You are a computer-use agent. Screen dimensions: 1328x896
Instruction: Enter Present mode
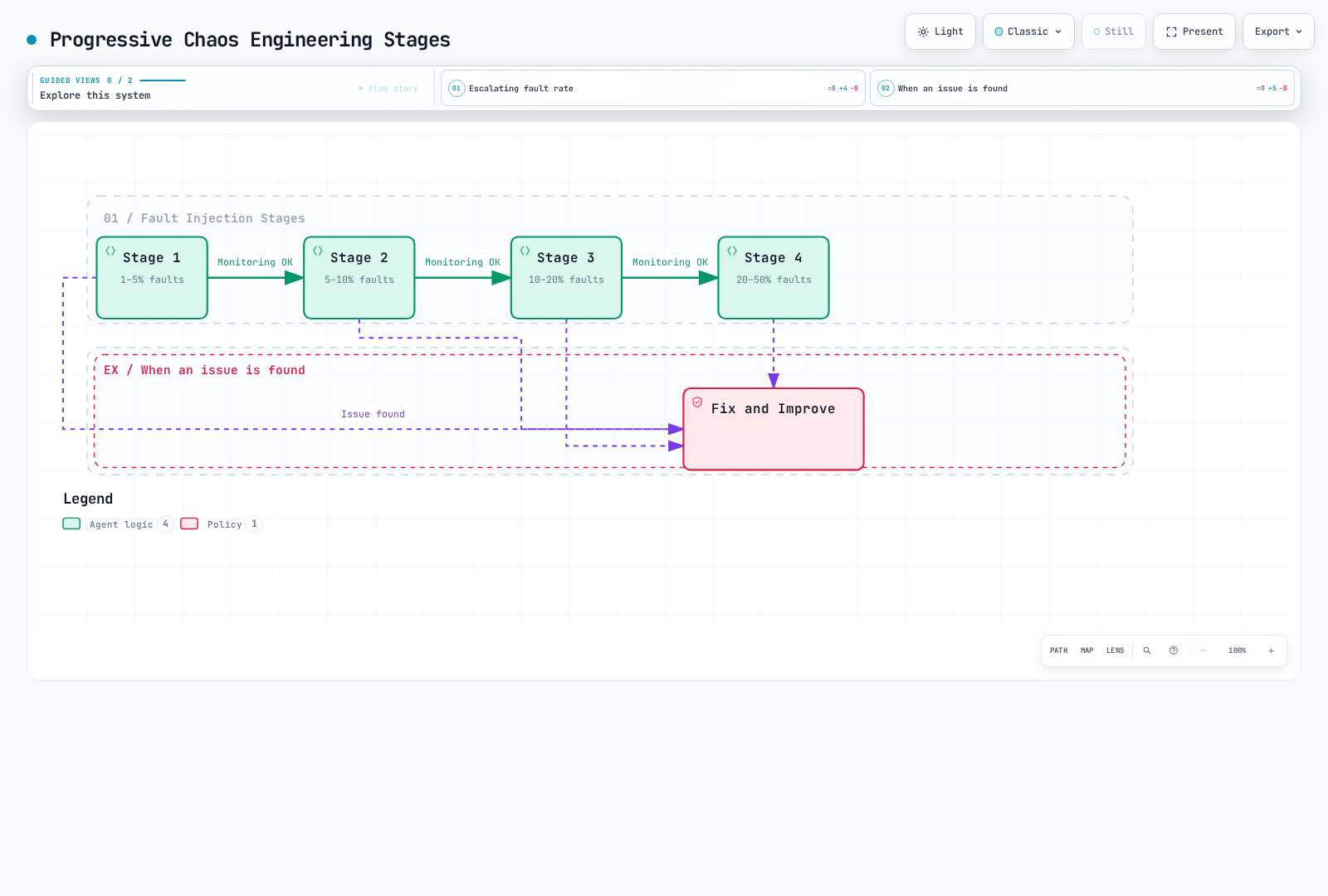coord(1194,32)
